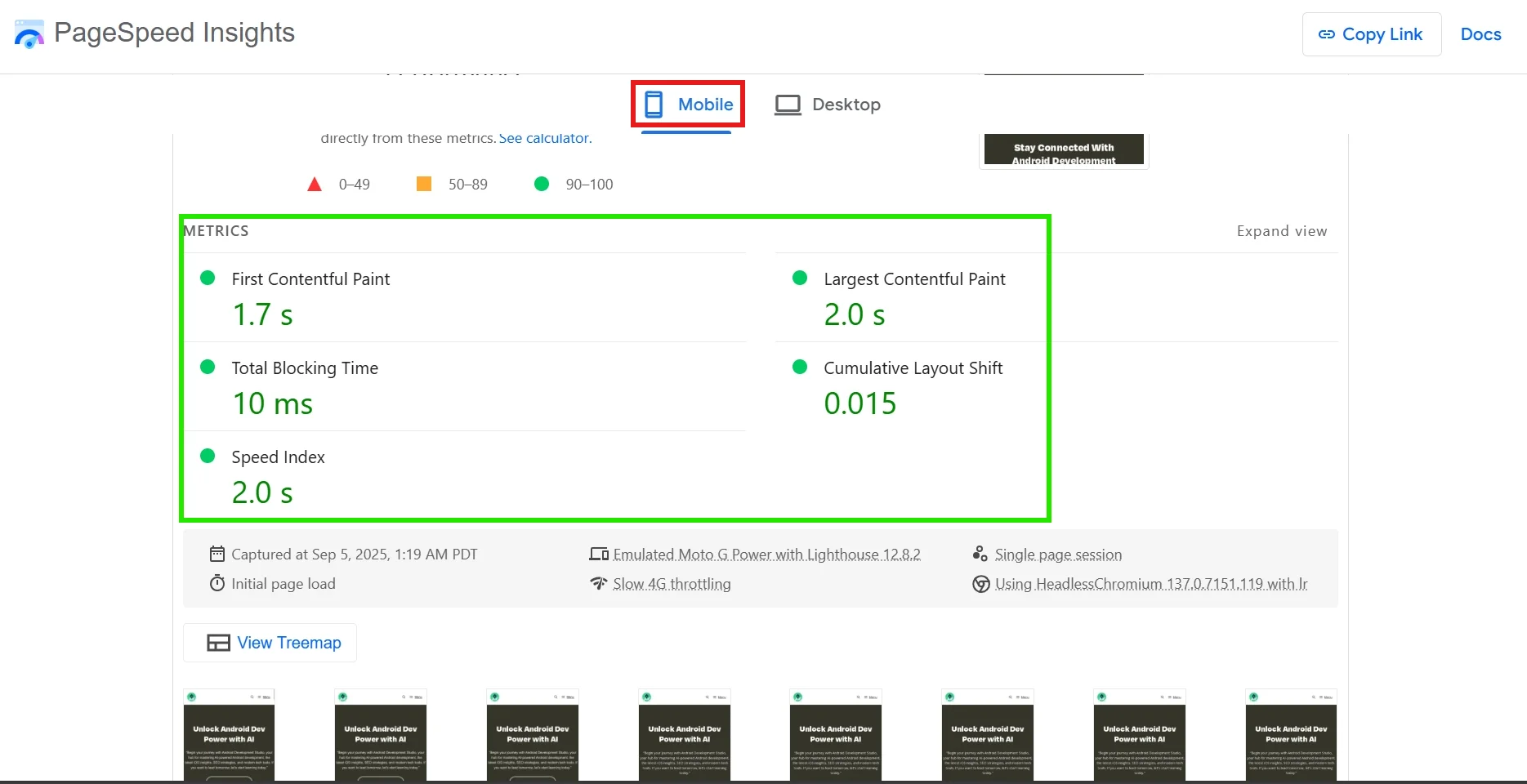Expand the Largest Contentful Paint metric

(x=913, y=279)
